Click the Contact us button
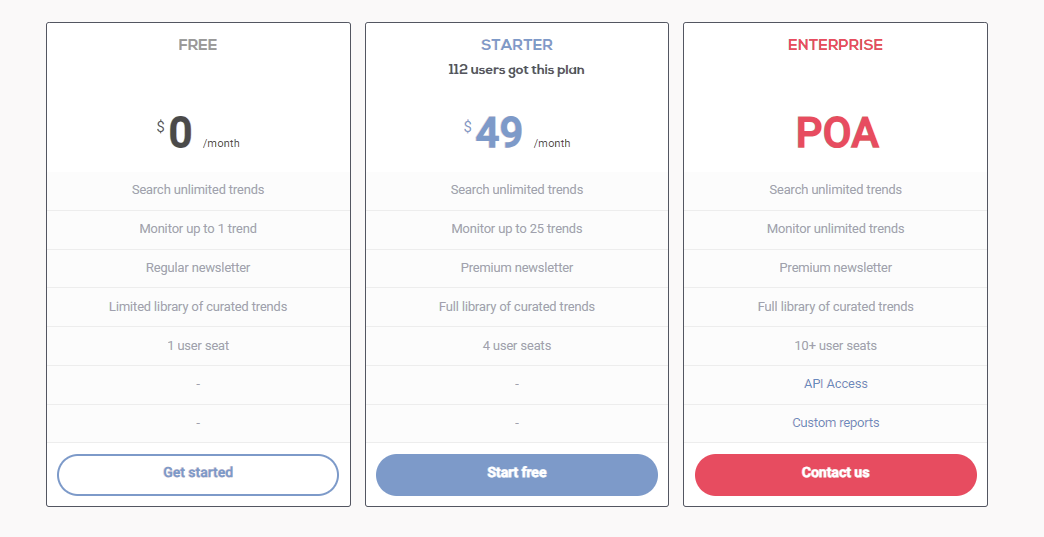The image size is (1044, 537). [836, 474]
